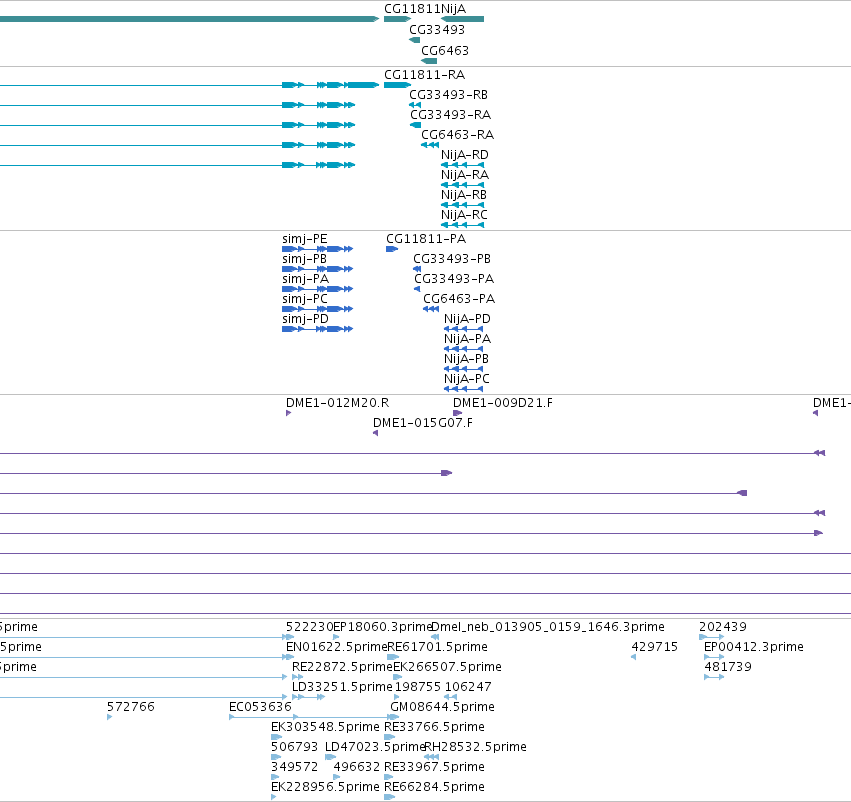Click the CG33493 gene label
This screenshot has width=851, height=802.
tap(437, 29)
